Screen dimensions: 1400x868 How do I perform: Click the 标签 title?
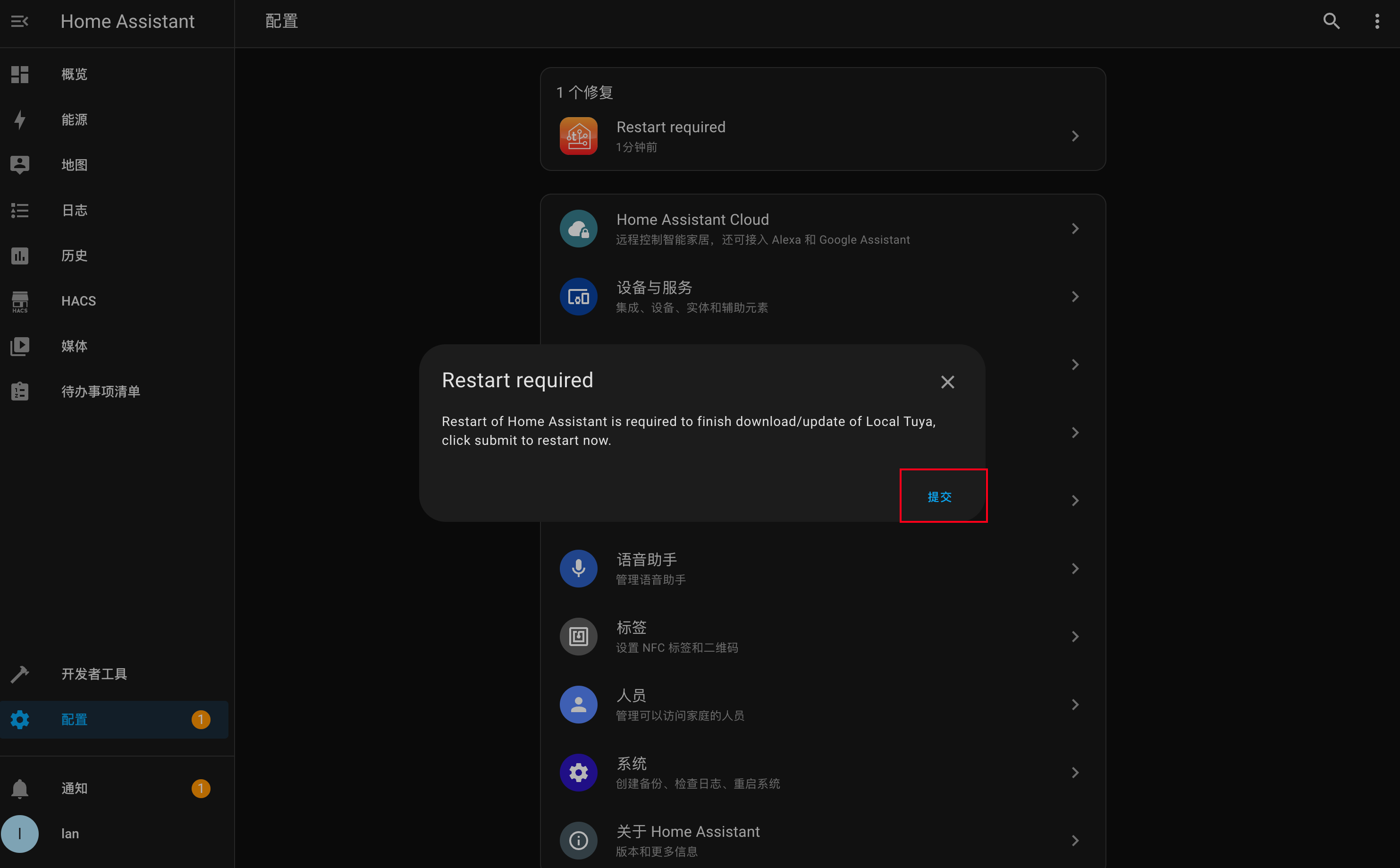point(631,628)
